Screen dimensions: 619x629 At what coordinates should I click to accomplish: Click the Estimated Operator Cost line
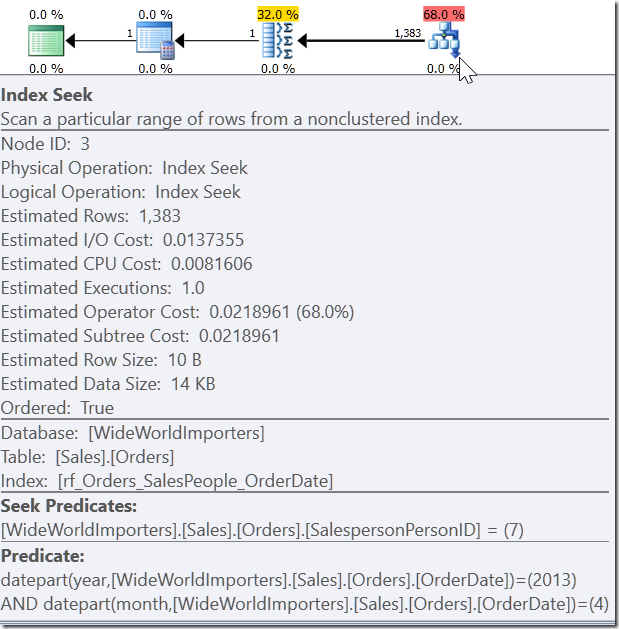177,312
